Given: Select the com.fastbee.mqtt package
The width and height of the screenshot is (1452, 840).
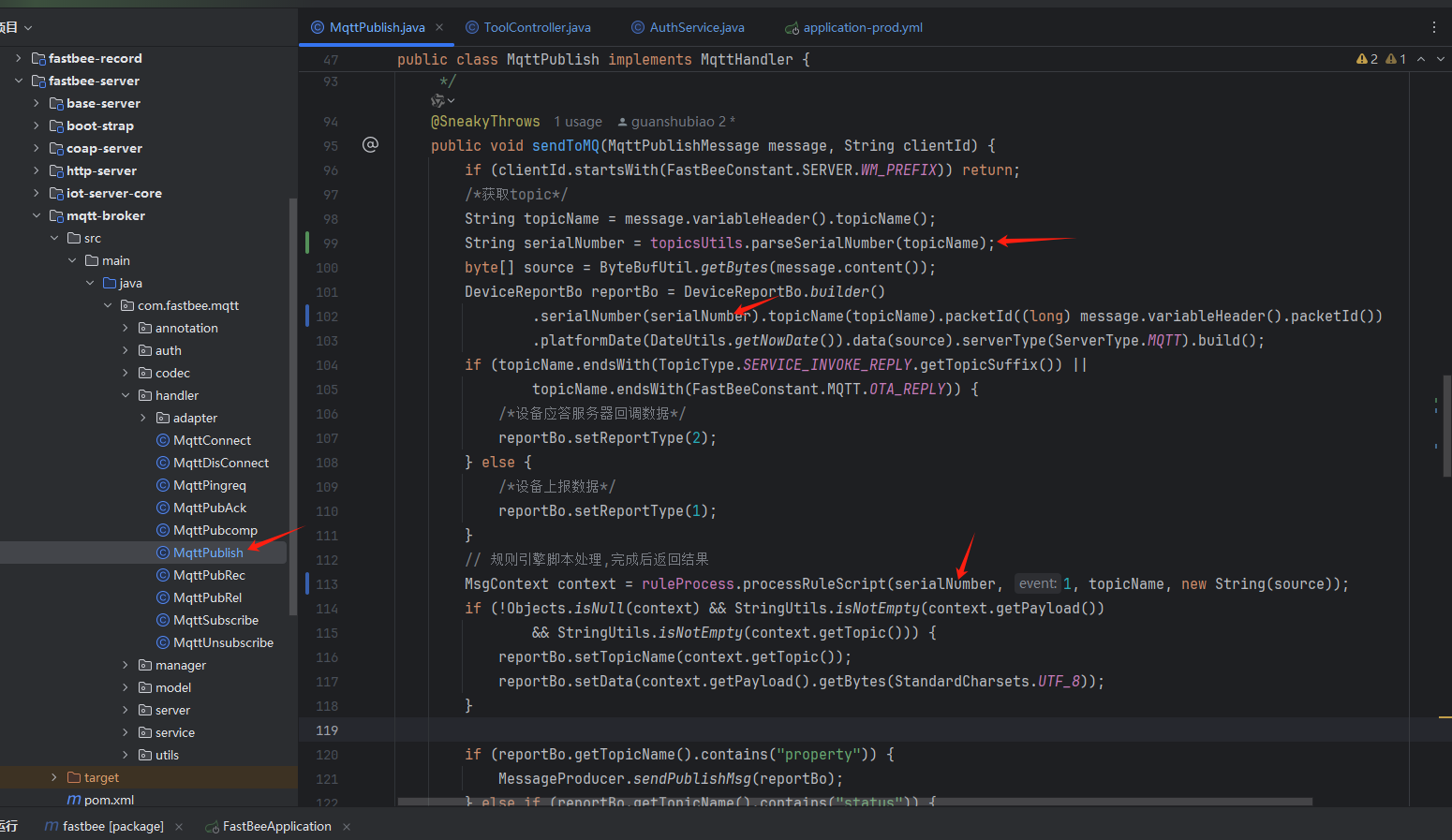Looking at the screenshot, I should tap(180, 305).
